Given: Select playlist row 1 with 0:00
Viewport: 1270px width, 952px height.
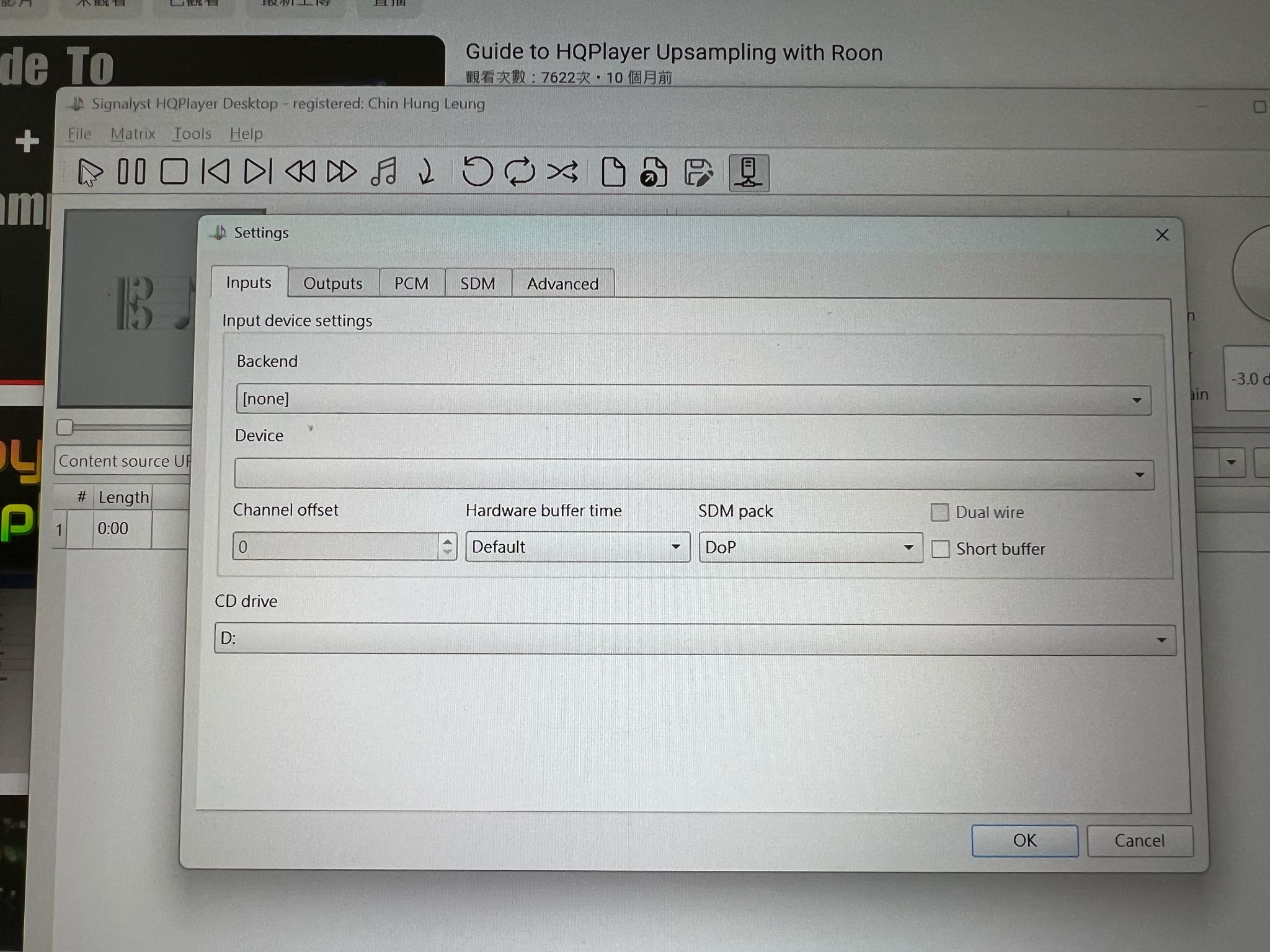Looking at the screenshot, I should tap(121, 529).
